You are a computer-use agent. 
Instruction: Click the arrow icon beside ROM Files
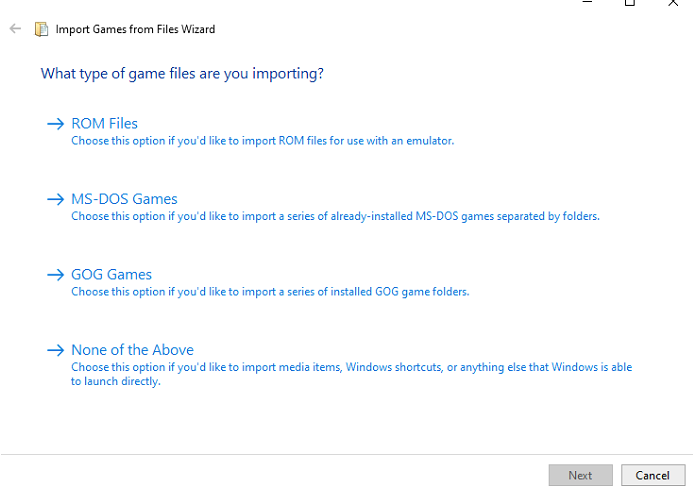pyautogui.click(x=56, y=124)
